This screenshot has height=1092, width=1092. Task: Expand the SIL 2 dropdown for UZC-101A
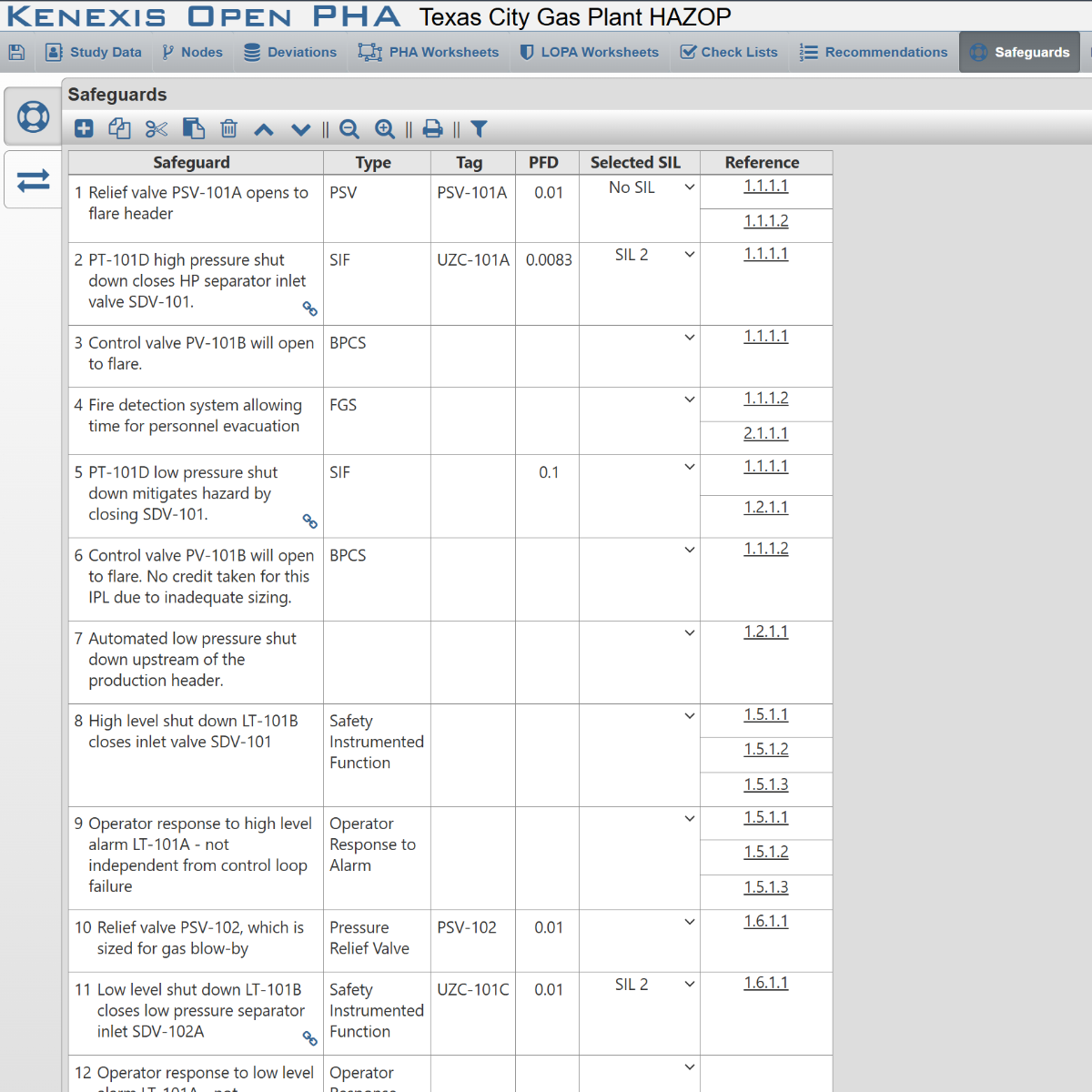click(640, 255)
